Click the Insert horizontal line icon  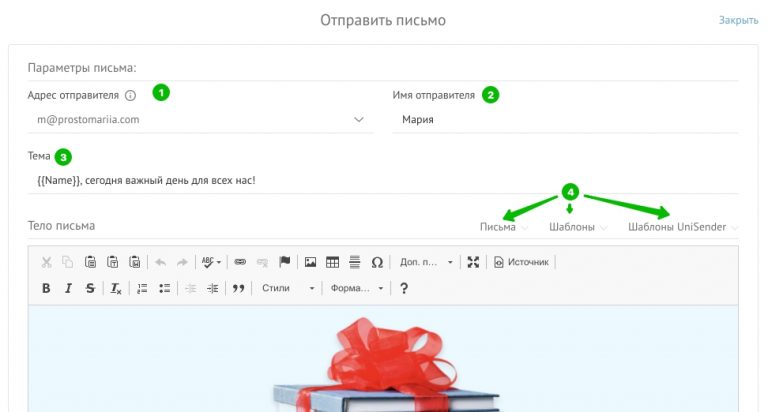355,262
